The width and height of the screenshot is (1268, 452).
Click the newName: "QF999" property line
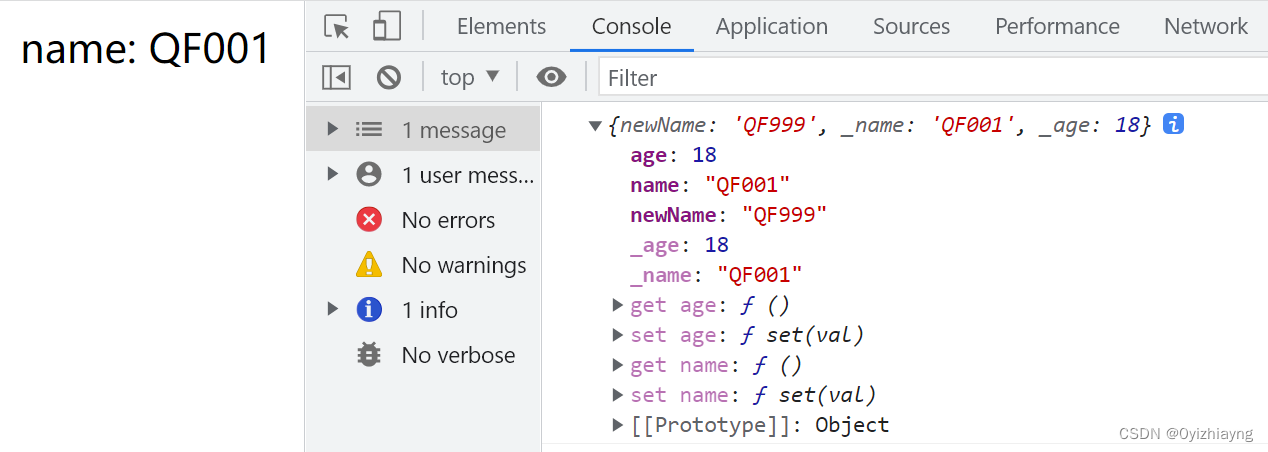tap(729, 215)
